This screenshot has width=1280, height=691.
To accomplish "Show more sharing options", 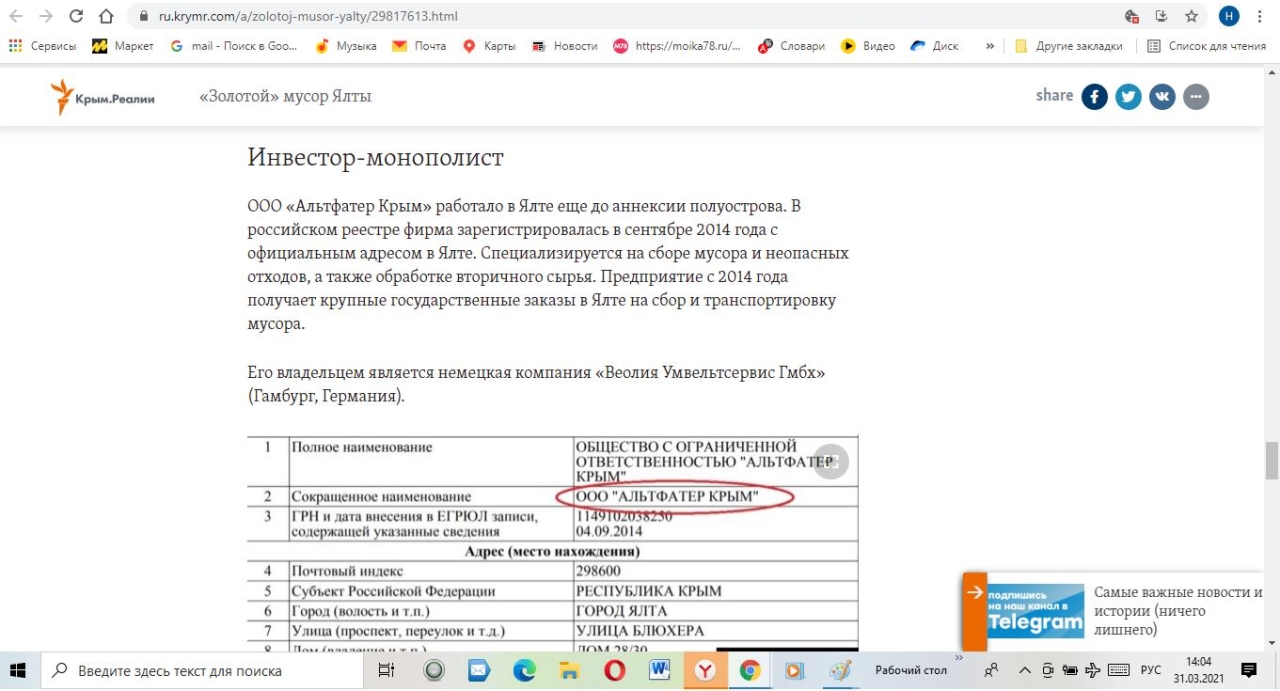I will [1196, 96].
